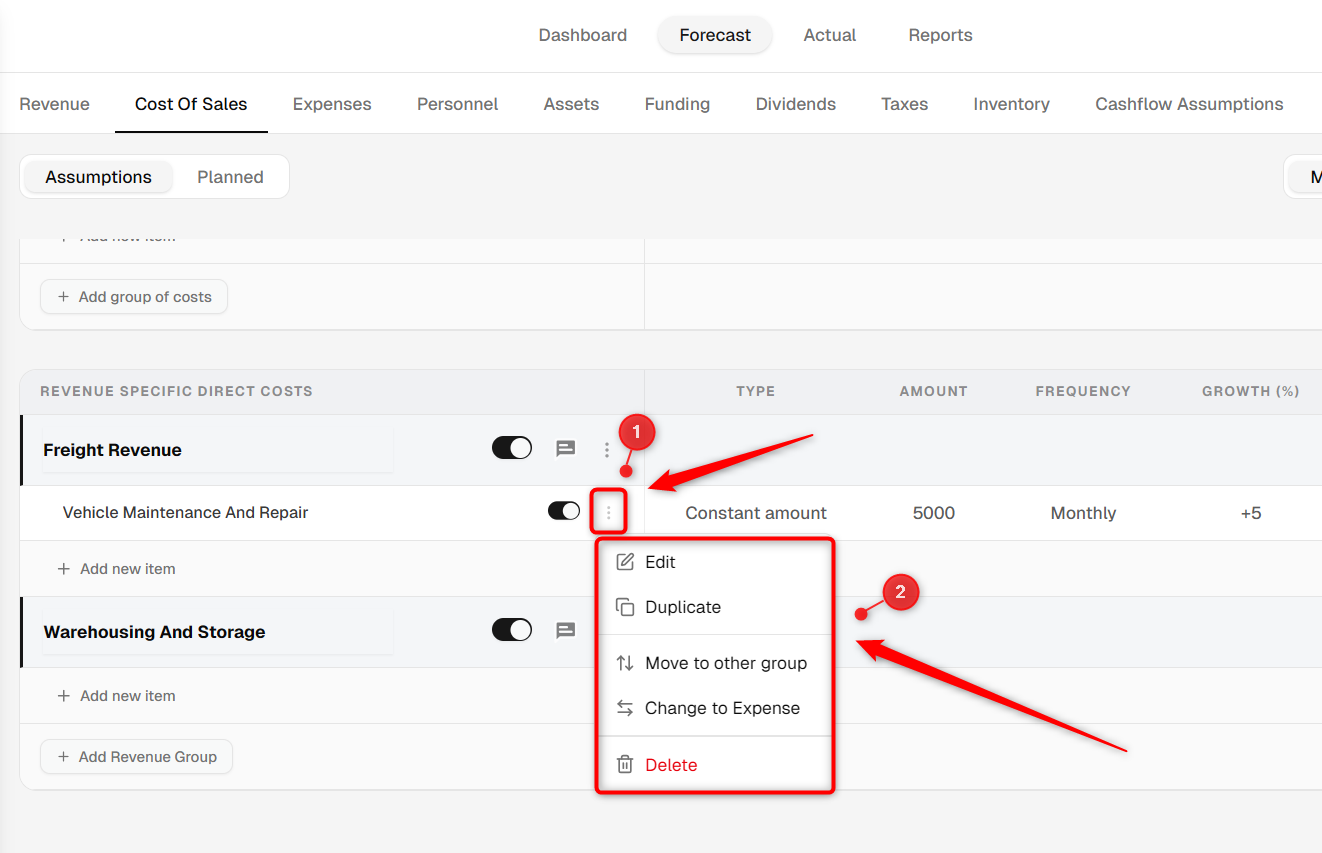
Task: Select the Assumptions view
Action: (x=98, y=177)
